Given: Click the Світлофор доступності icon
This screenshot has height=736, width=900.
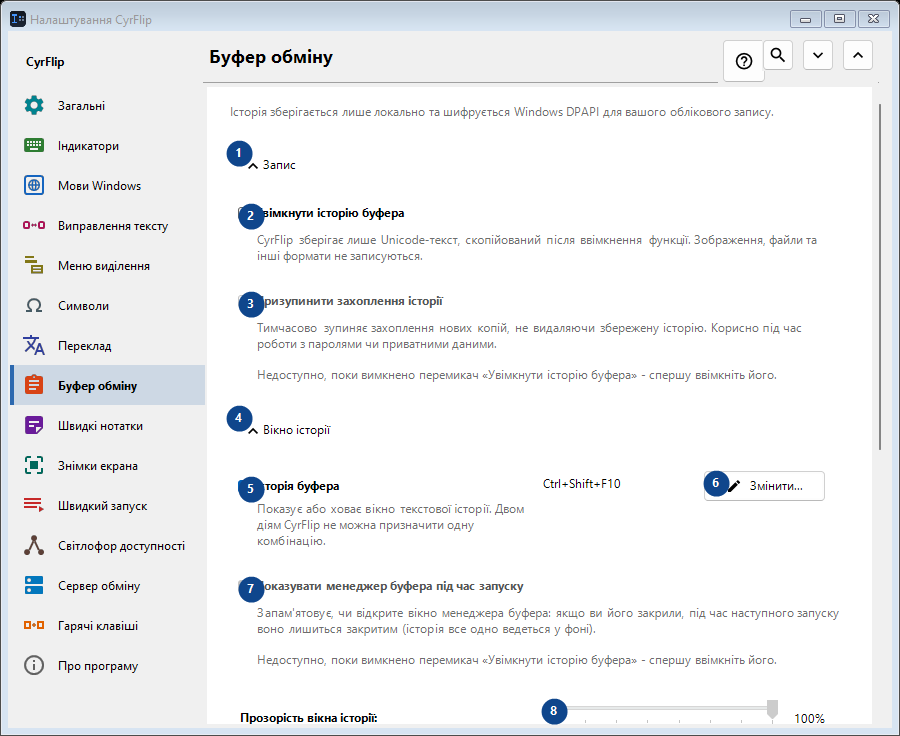Looking at the screenshot, I should [x=34, y=545].
